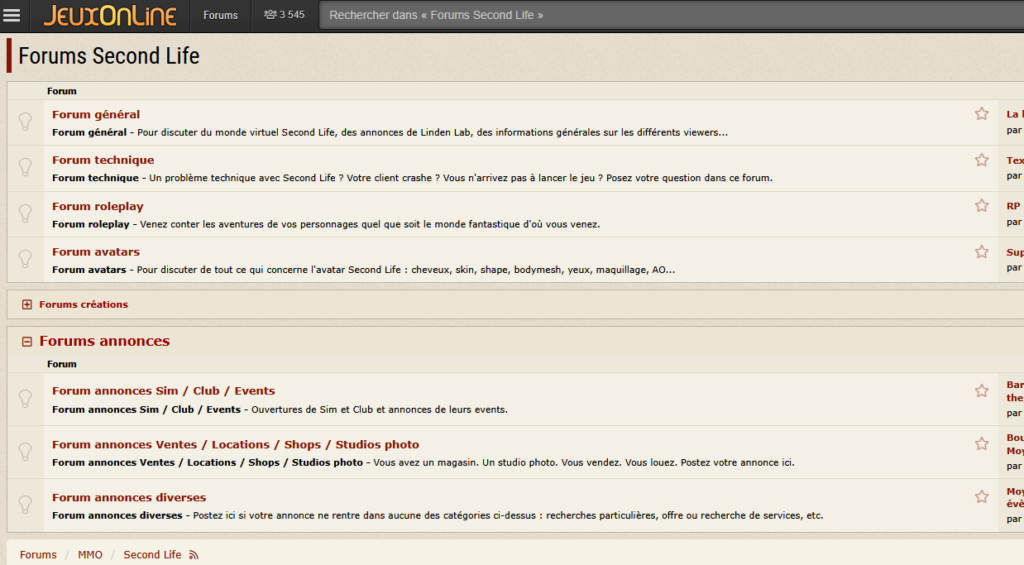Screen dimensions: 1024x565
Task: Click the lightbulb icon for Forum annonces diverses
Action: tap(26, 505)
